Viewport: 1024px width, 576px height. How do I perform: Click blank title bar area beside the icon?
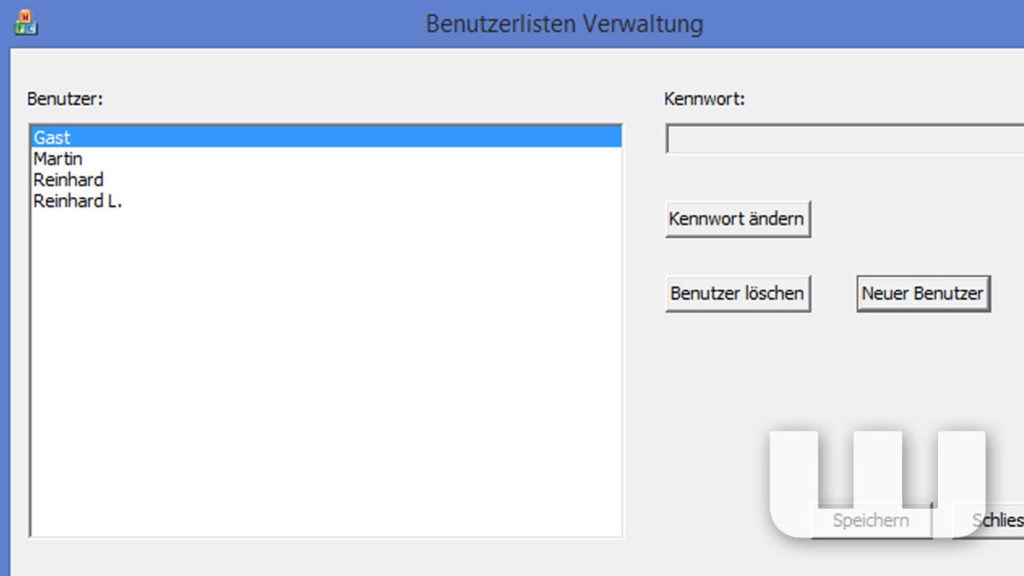click(229, 24)
